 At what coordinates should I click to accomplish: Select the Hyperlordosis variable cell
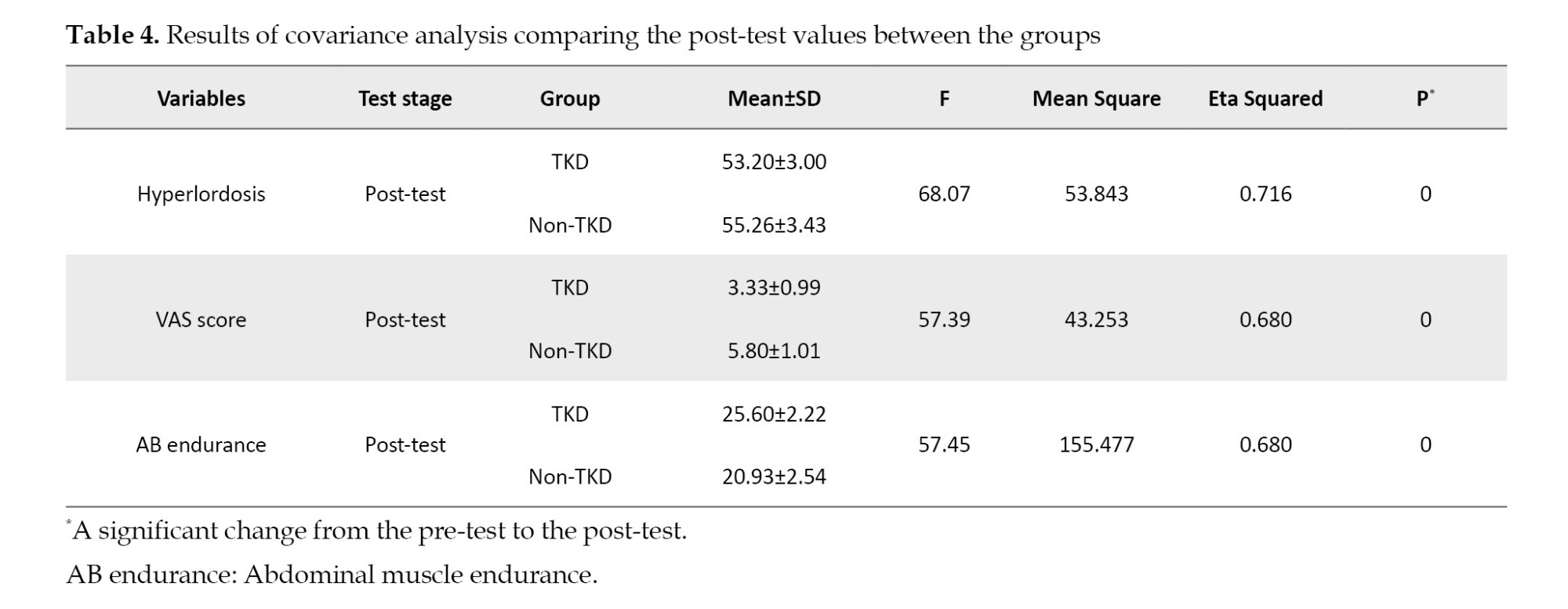coord(201,194)
